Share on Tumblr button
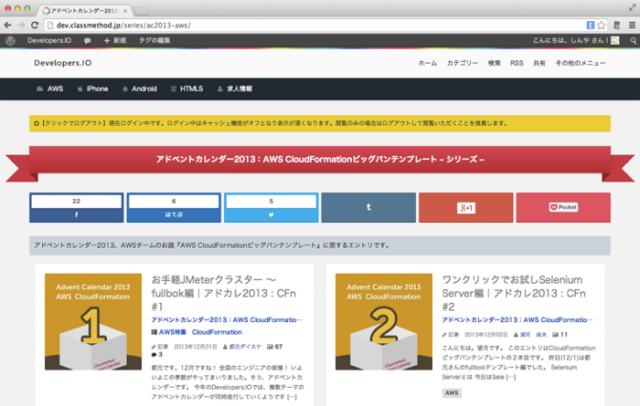This screenshot has width=640, height=406. click(x=369, y=208)
